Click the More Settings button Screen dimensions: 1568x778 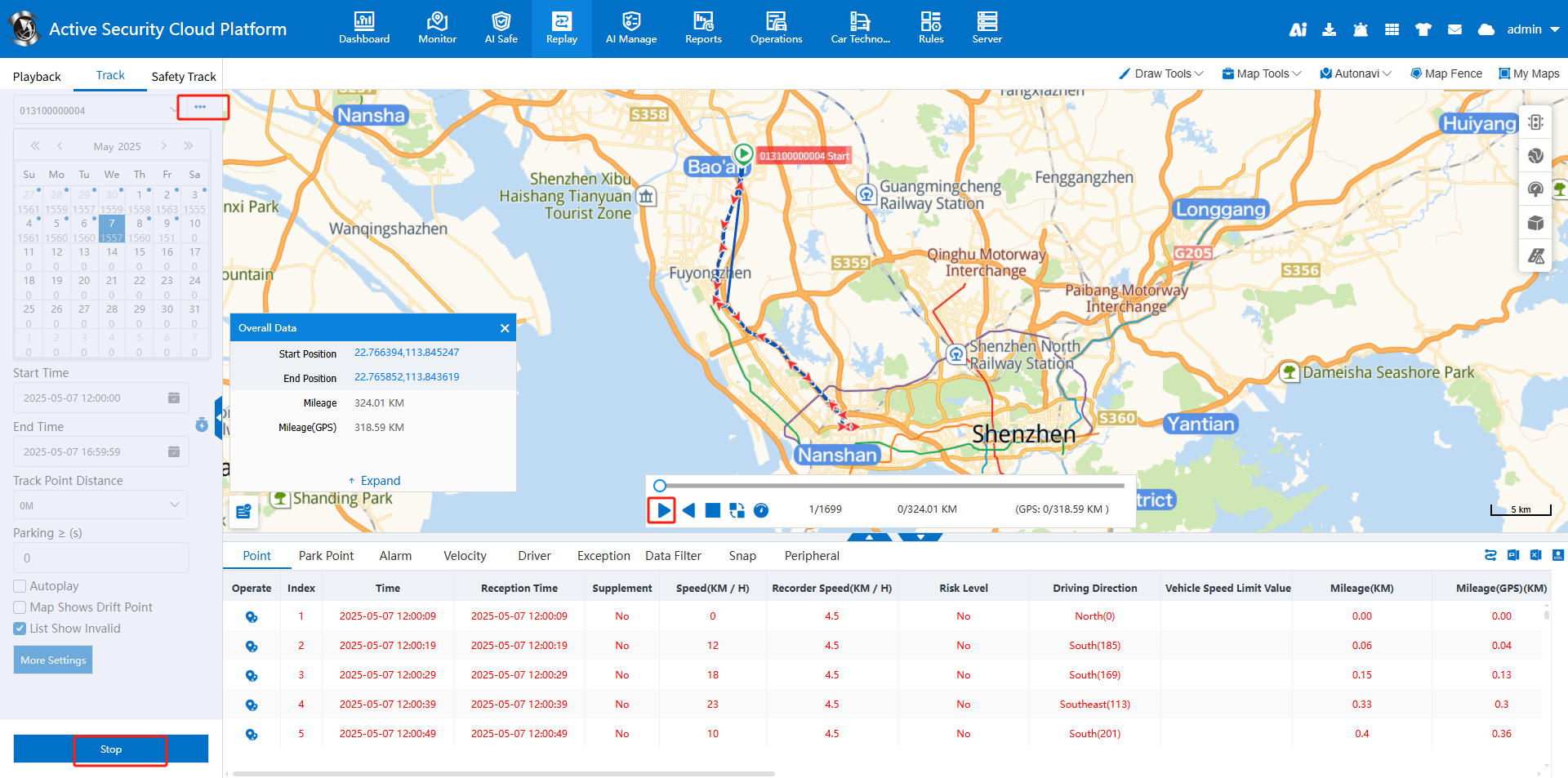click(53, 660)
